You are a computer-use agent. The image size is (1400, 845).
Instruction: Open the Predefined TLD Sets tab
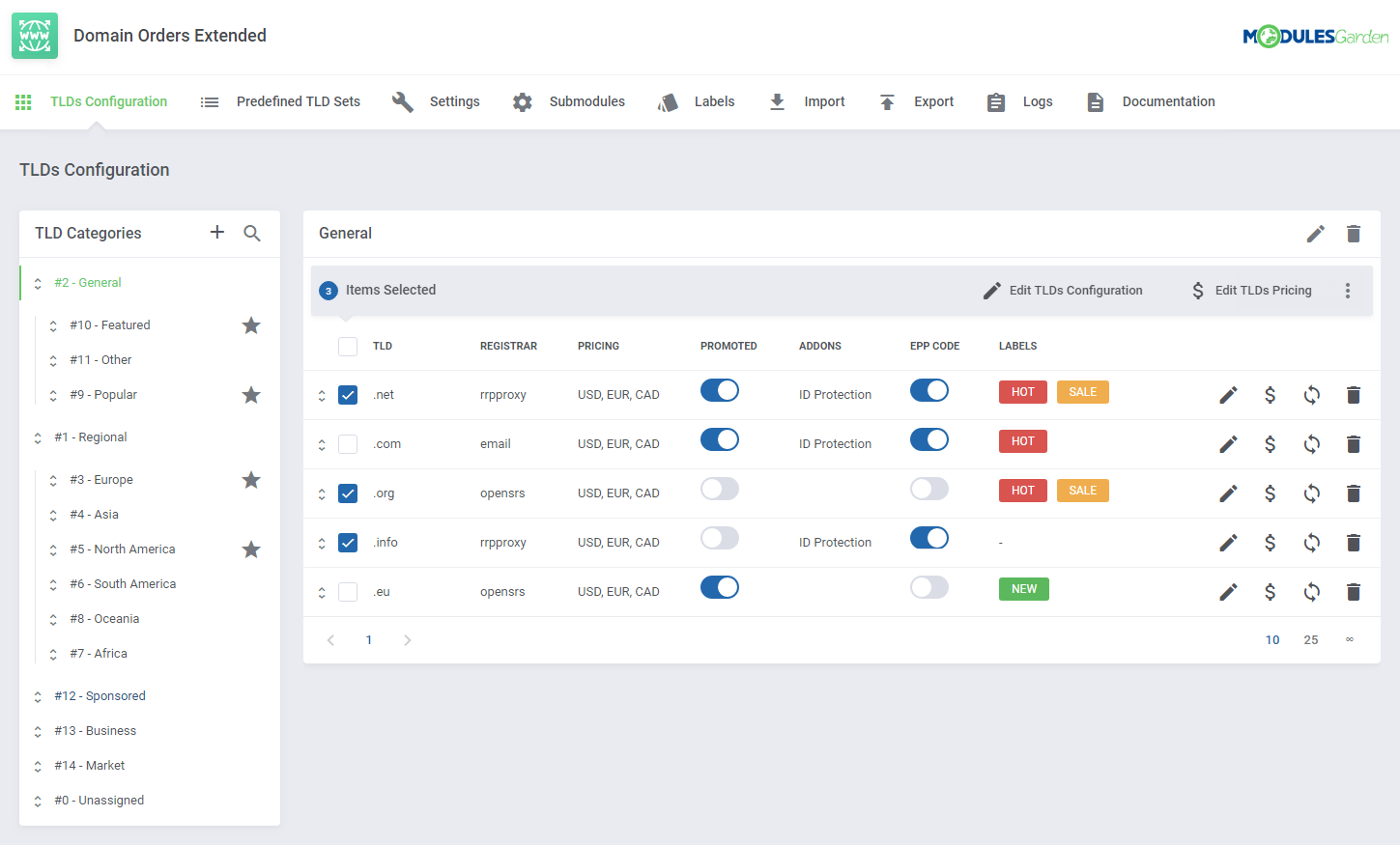[x=280, y=101]
